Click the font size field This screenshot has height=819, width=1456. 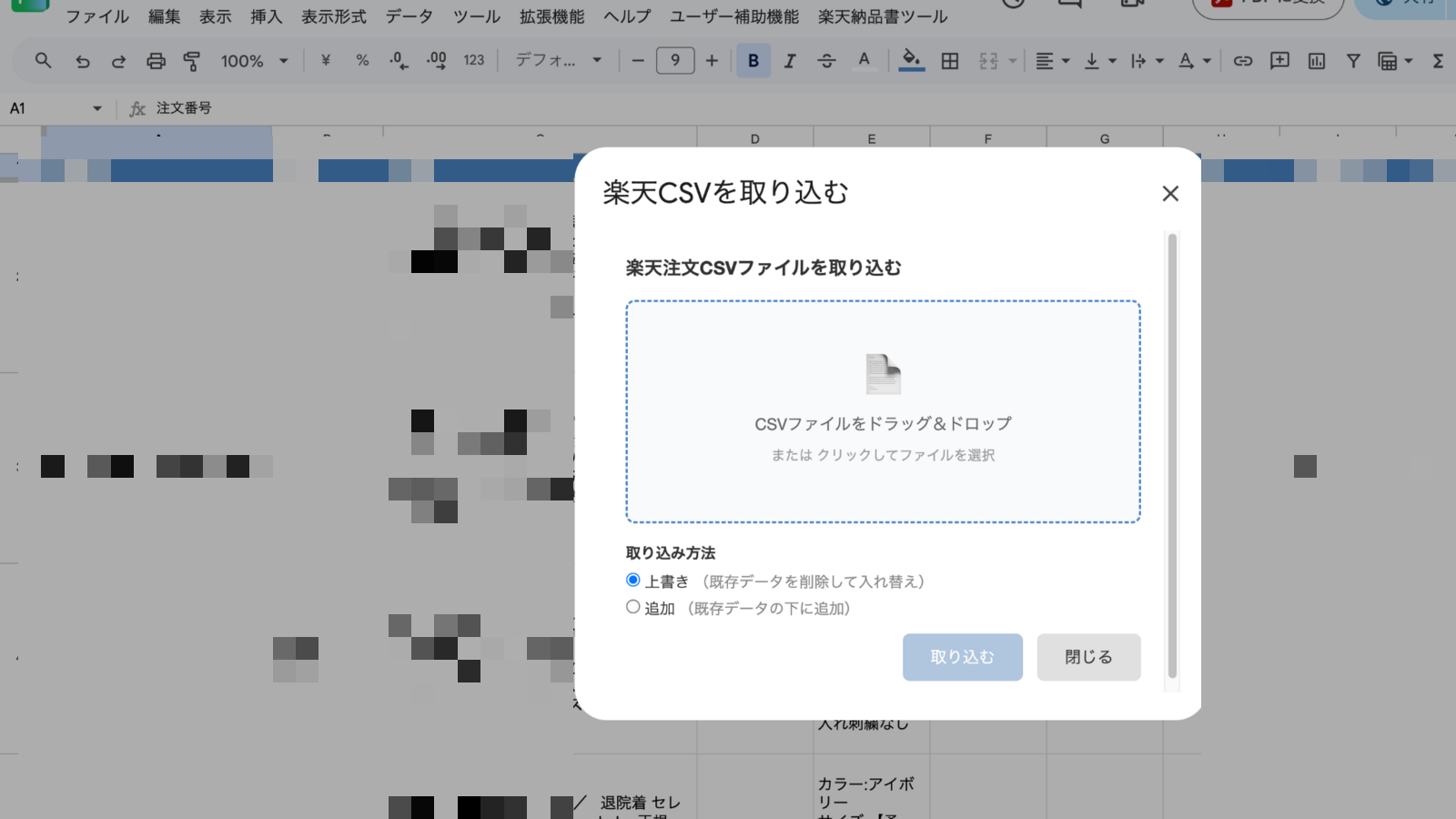click(x=675, y=61)
